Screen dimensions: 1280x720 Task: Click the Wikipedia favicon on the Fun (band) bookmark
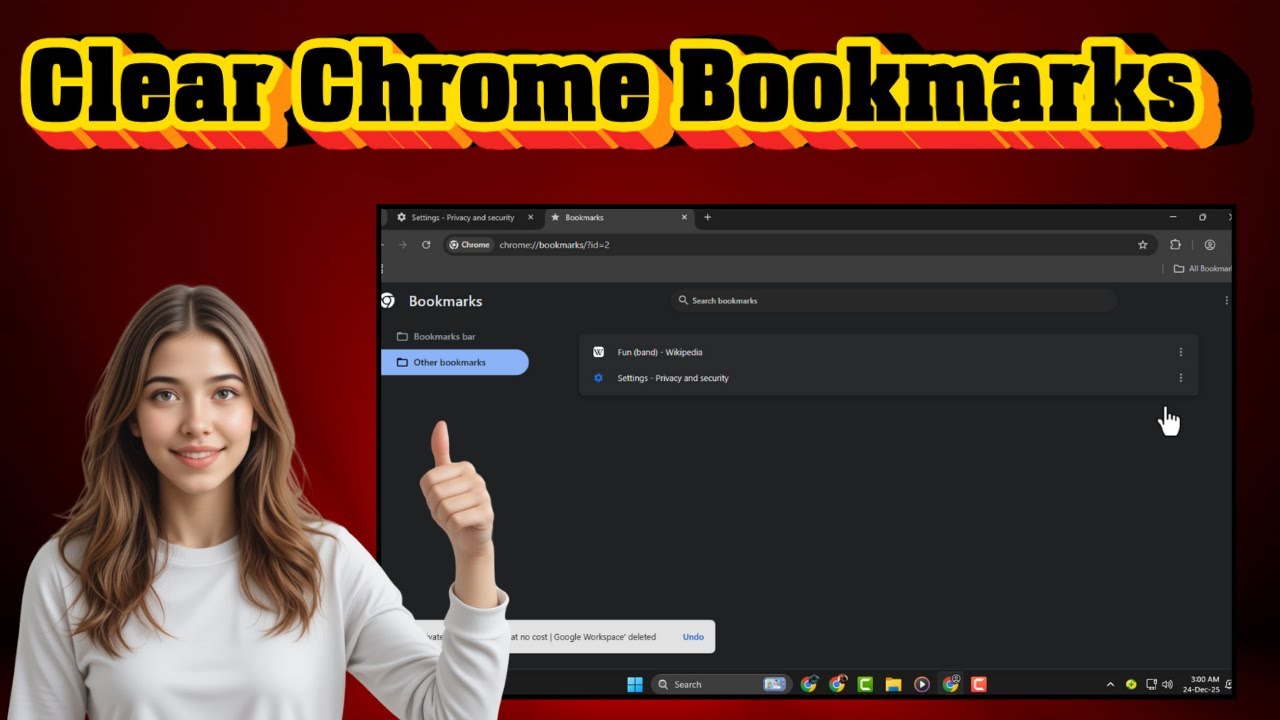pyautogui.click(x=599, y=352)
